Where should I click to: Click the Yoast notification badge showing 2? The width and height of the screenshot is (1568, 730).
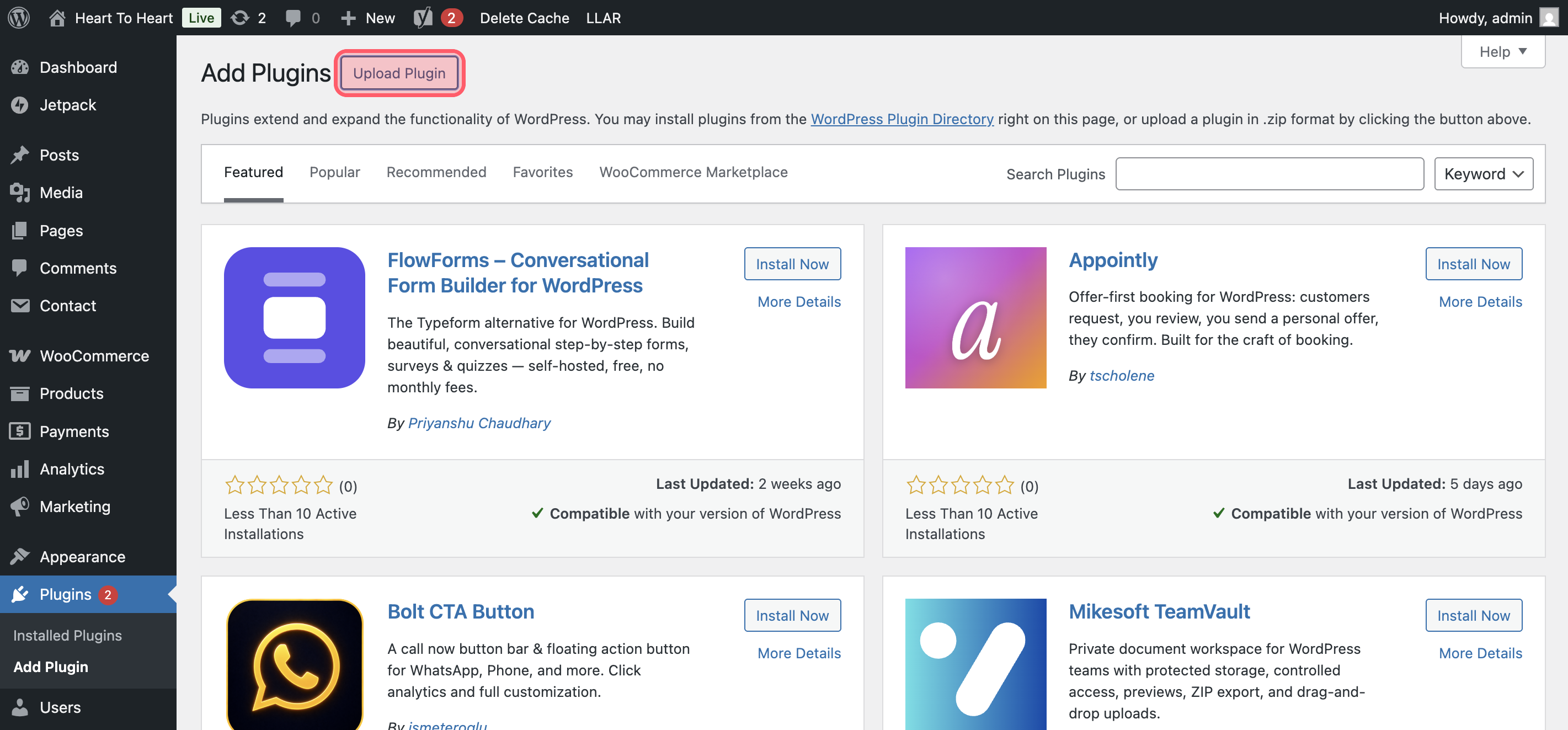click(x=452, y=18)
